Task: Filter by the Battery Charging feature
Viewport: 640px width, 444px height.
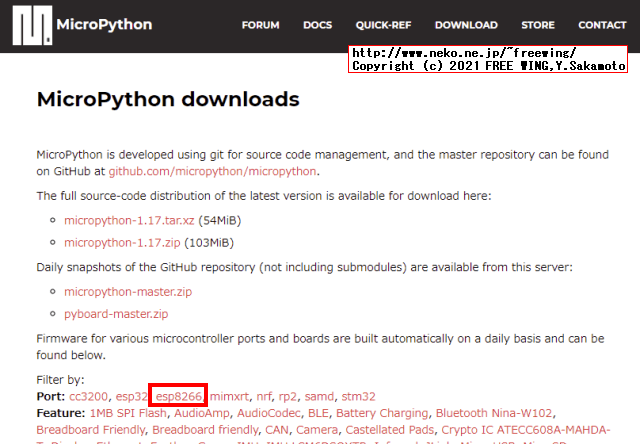Action: coord(380,412)
